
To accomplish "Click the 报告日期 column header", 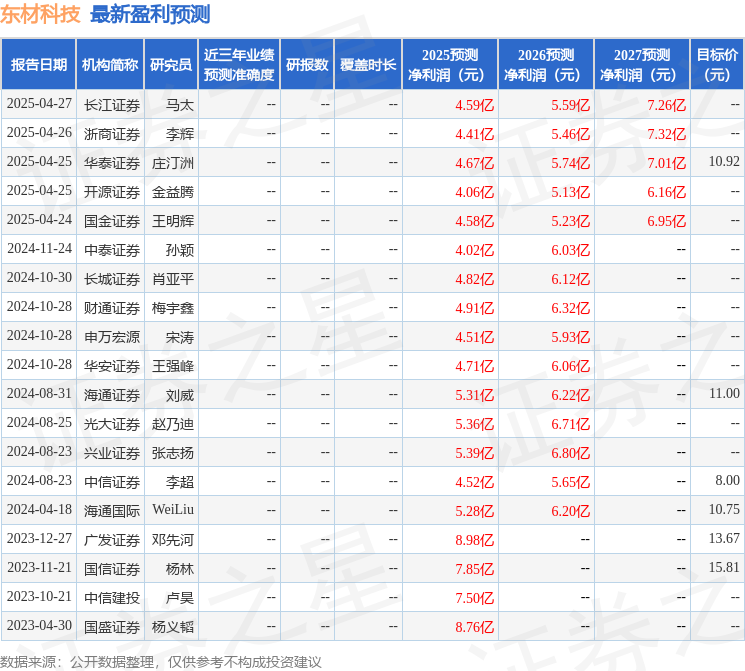I will 38,65.
